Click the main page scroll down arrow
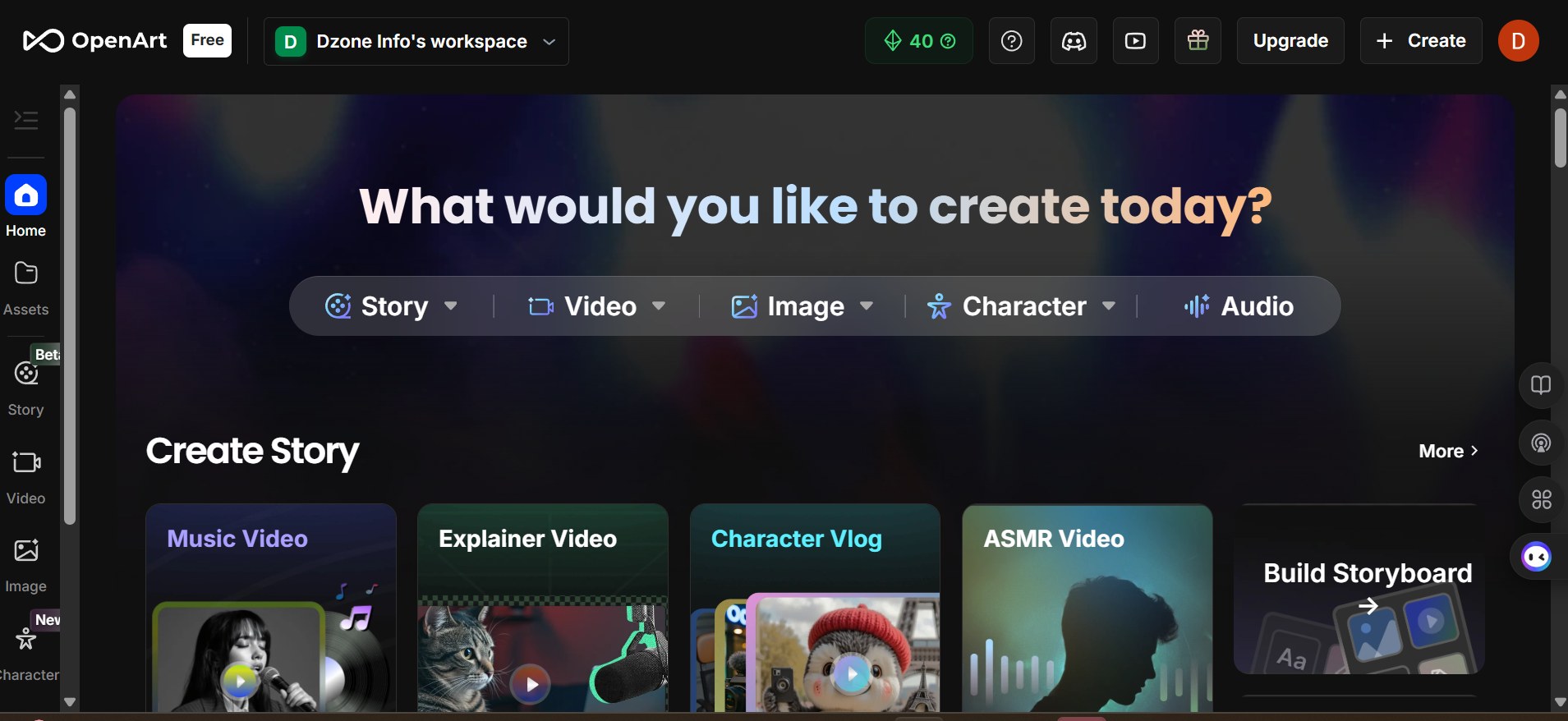 [x=1560, y=702]
